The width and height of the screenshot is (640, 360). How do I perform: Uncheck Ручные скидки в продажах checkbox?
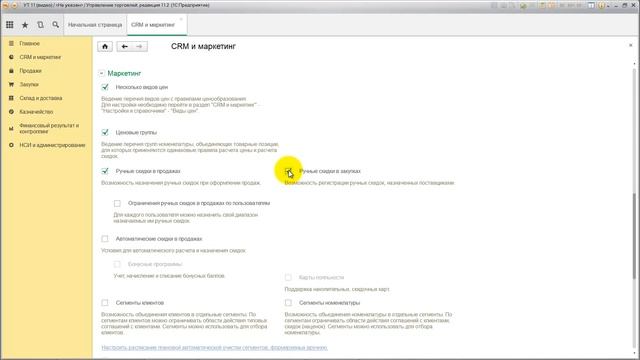click(x=105, y=171)
